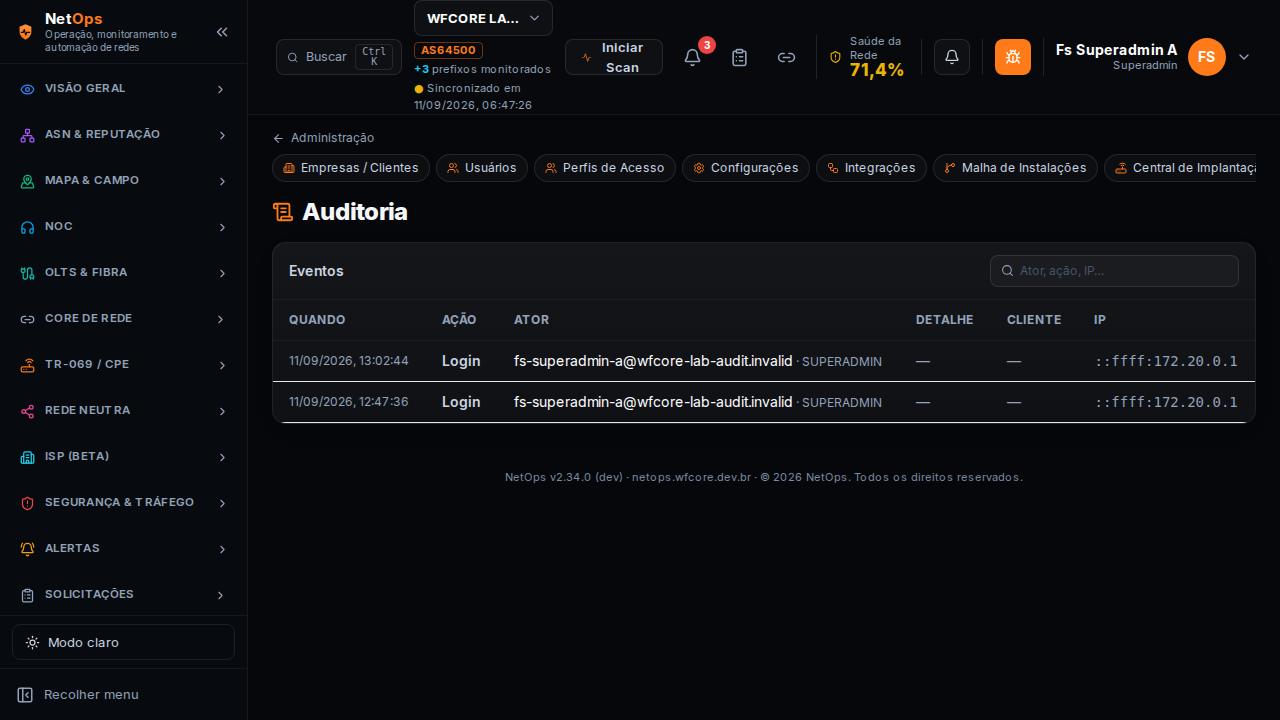Expand the NOC section chevron
Image resolution: width=1280 pixels, height=720 pixels.
(222, 227)
